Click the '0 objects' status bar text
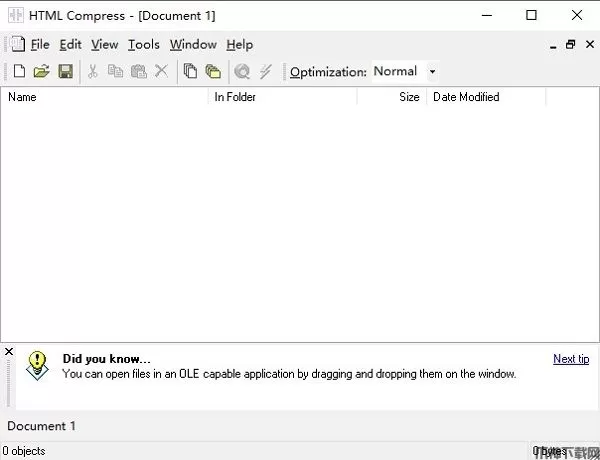Viewport: 600px width, 460px height. (24, 451)
